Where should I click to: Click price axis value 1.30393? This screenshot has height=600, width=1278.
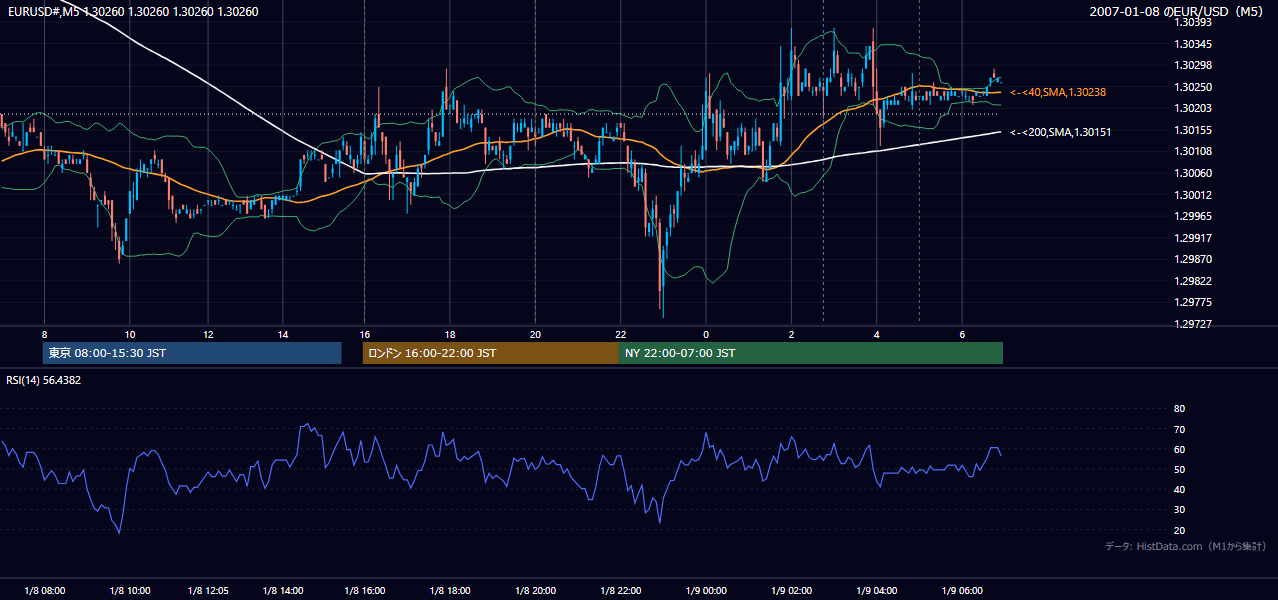[x=1192, y=22]
